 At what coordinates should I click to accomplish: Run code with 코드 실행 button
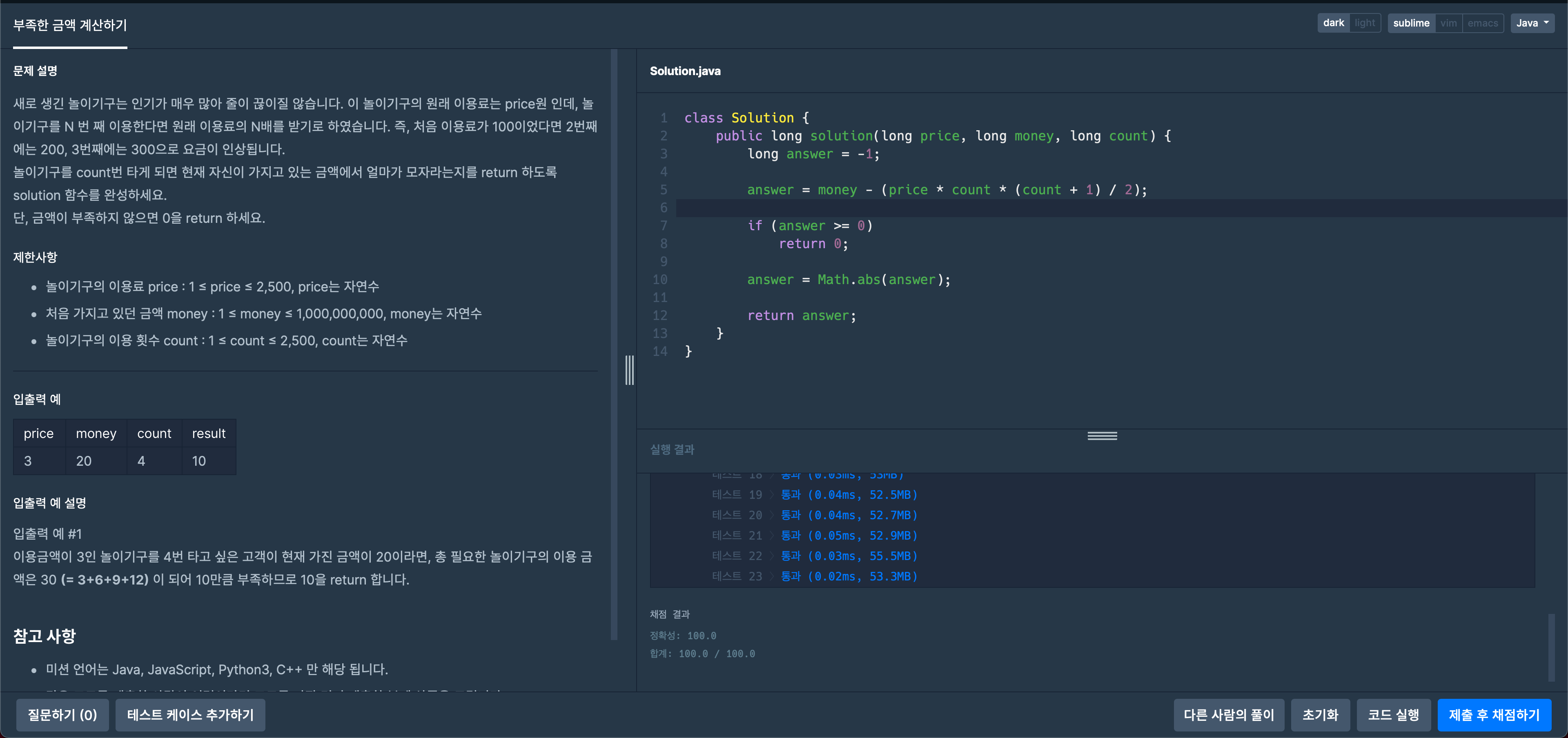tap(1393, 715)
